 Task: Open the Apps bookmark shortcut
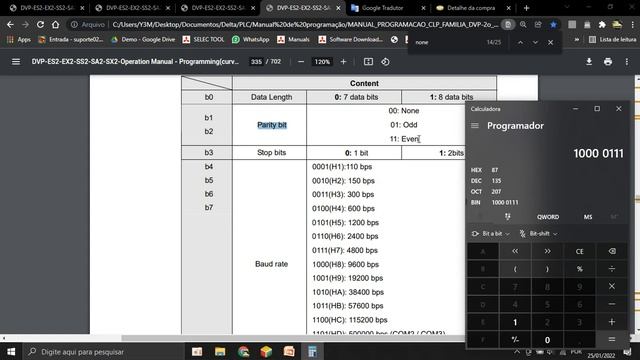pos(19,40)
